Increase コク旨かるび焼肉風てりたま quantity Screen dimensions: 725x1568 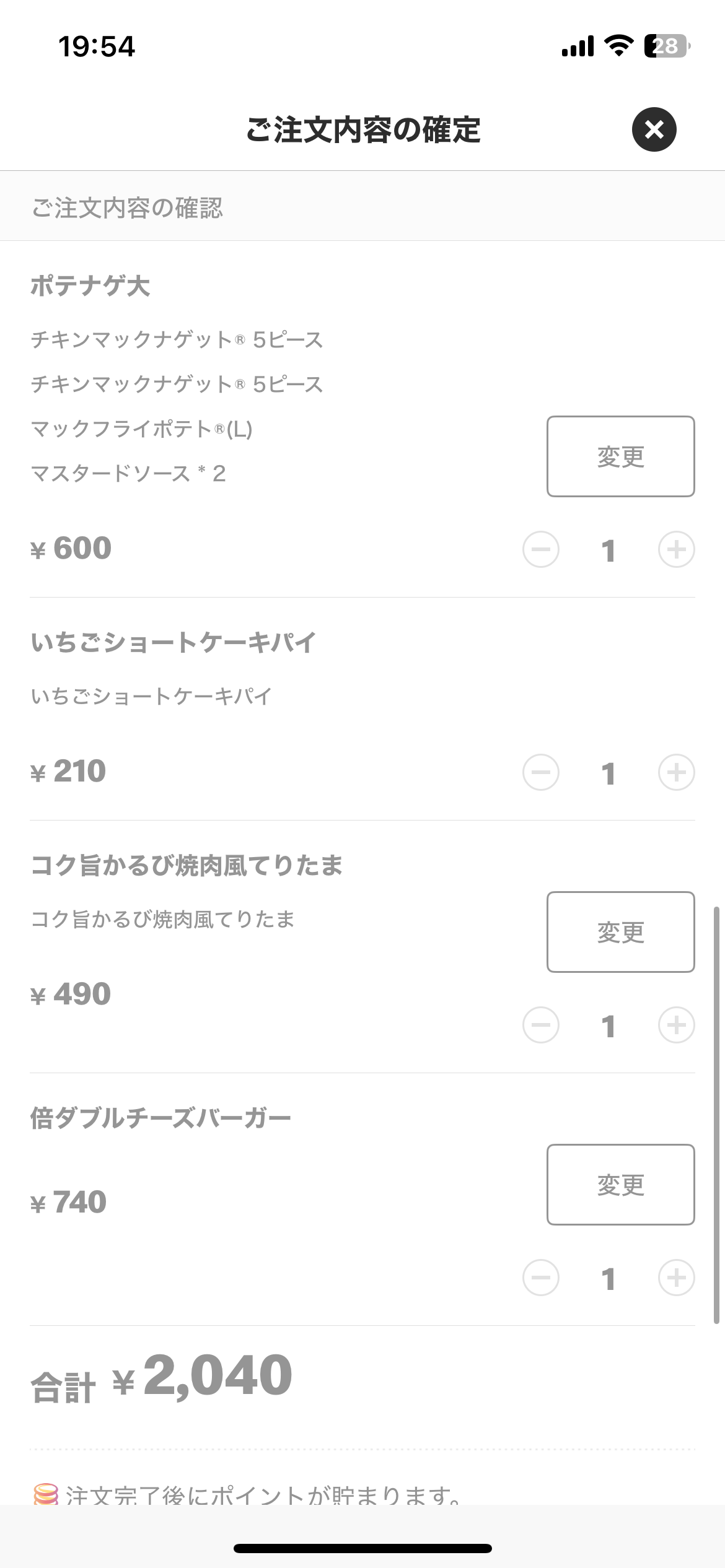pos(676,1025)
